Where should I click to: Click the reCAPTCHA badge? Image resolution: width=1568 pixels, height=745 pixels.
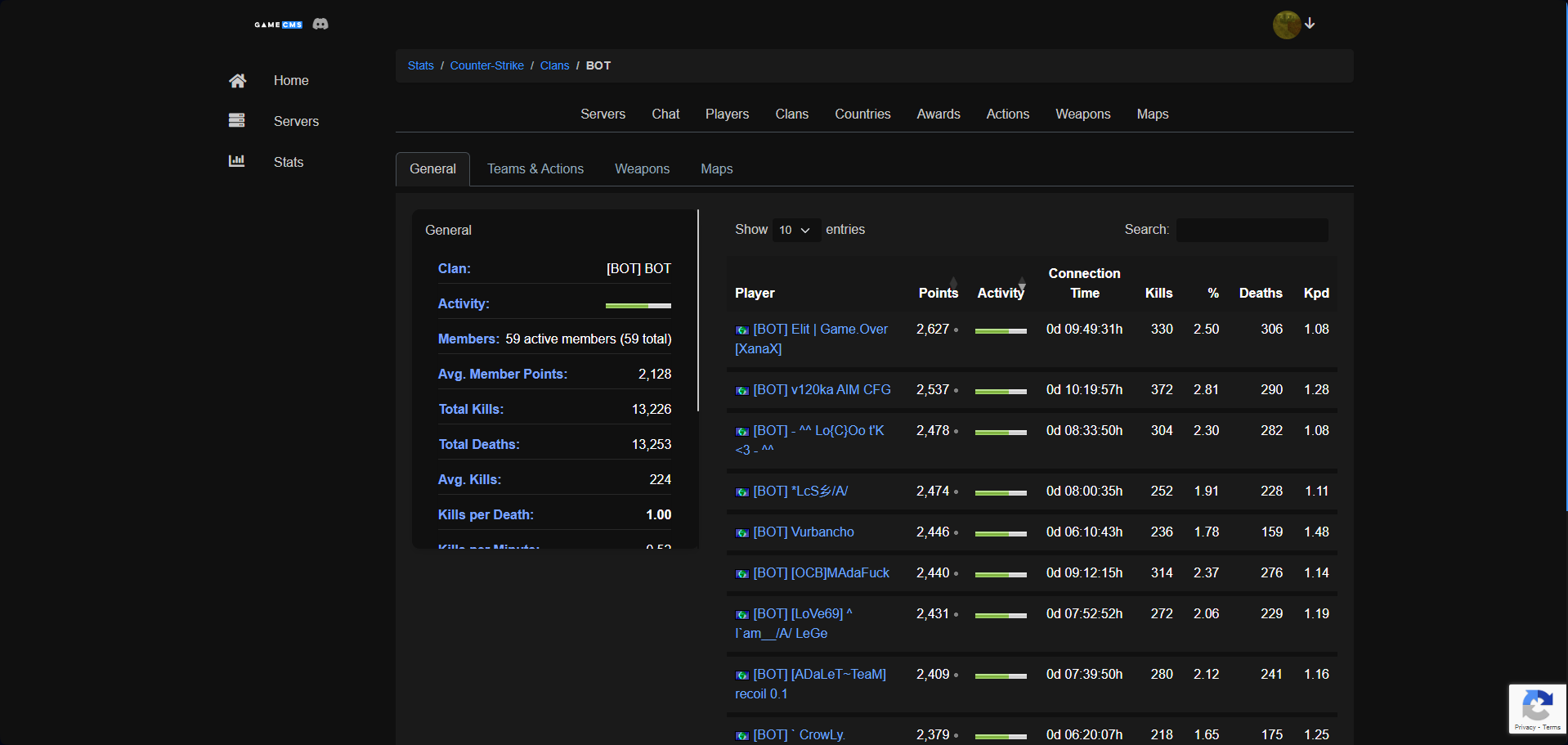pos(1538,709)
